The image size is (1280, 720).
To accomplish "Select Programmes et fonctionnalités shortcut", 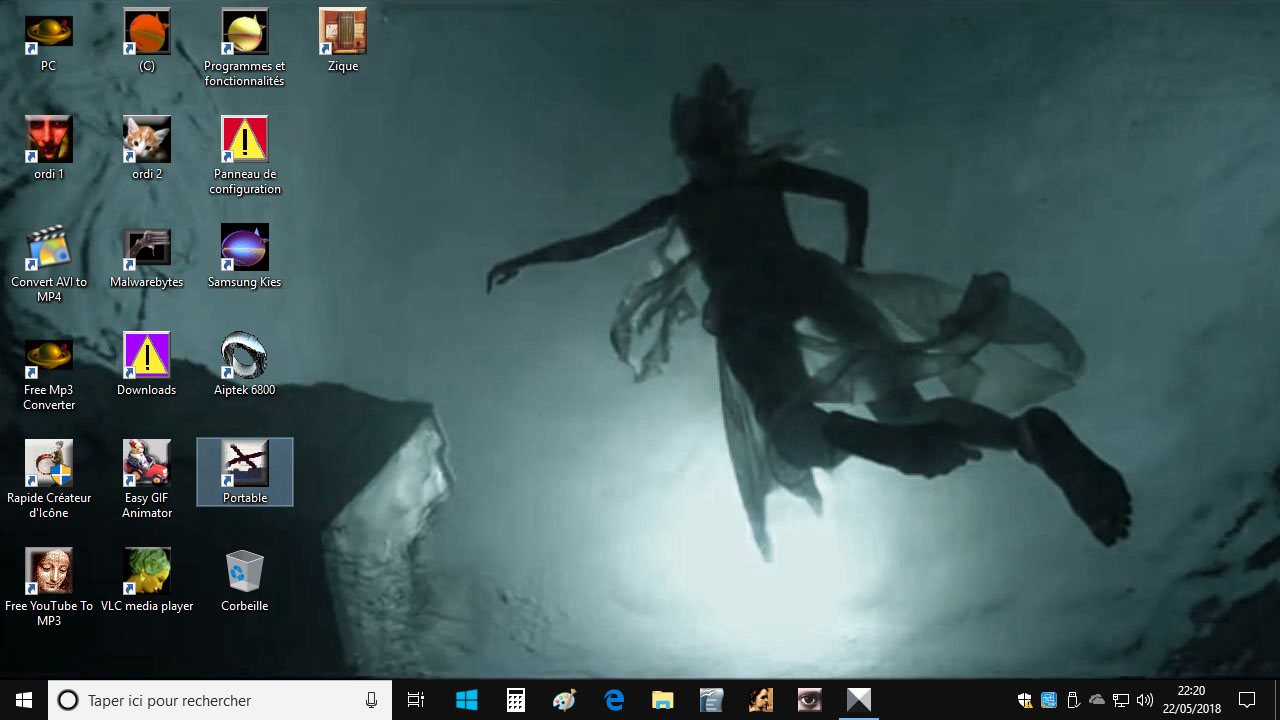I will [245, 48].
